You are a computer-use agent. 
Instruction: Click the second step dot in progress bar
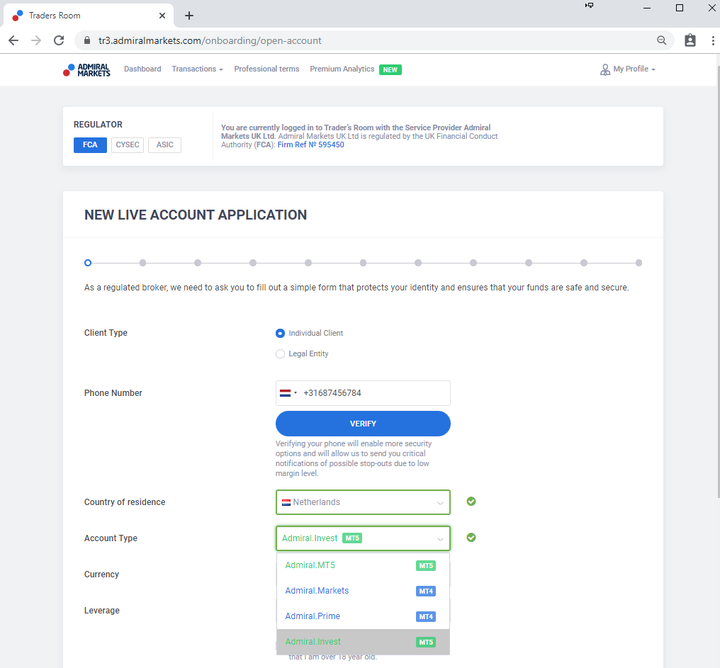click(143, 263)
